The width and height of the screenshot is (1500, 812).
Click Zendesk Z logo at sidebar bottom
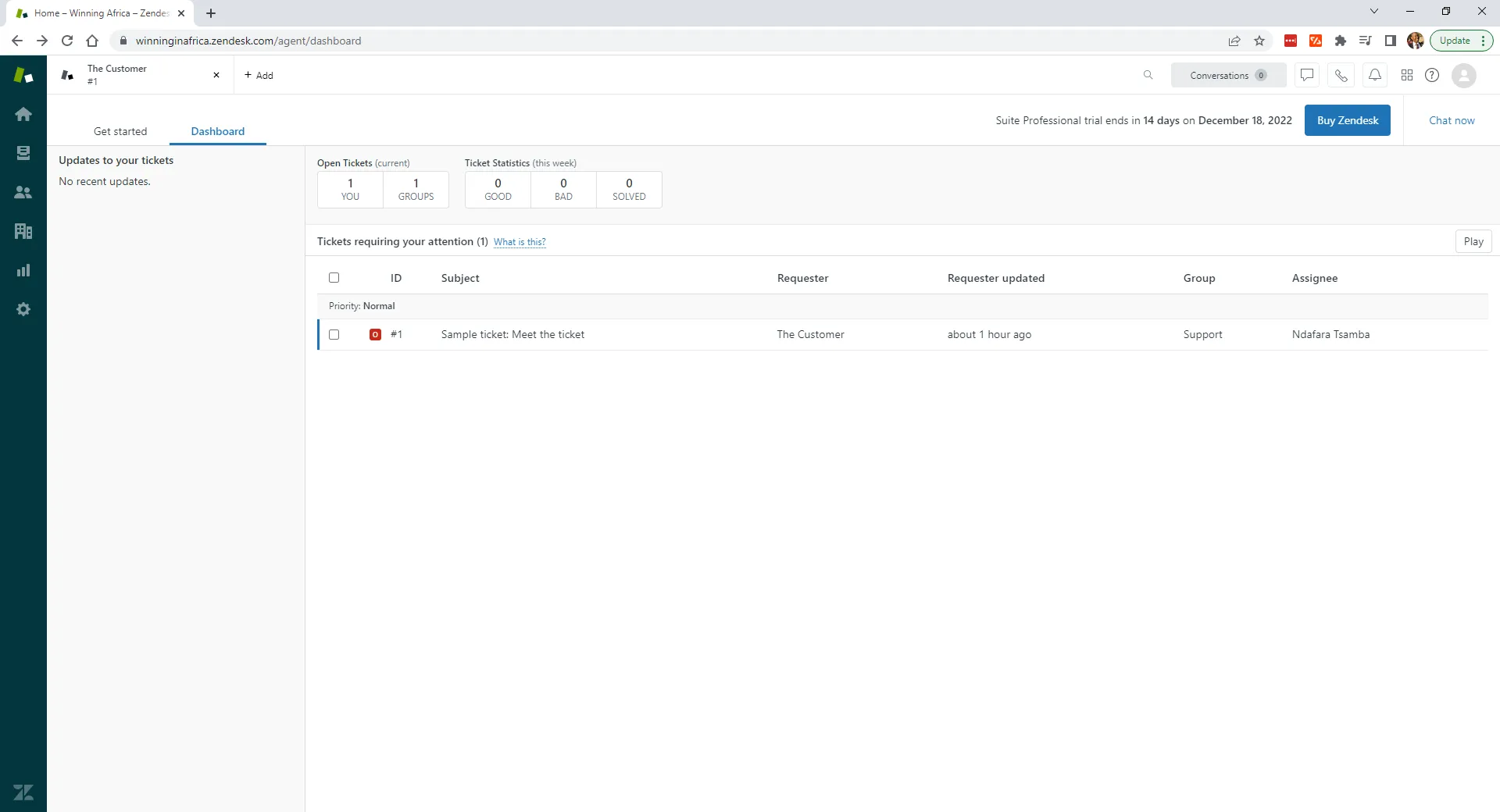point(23,792)
